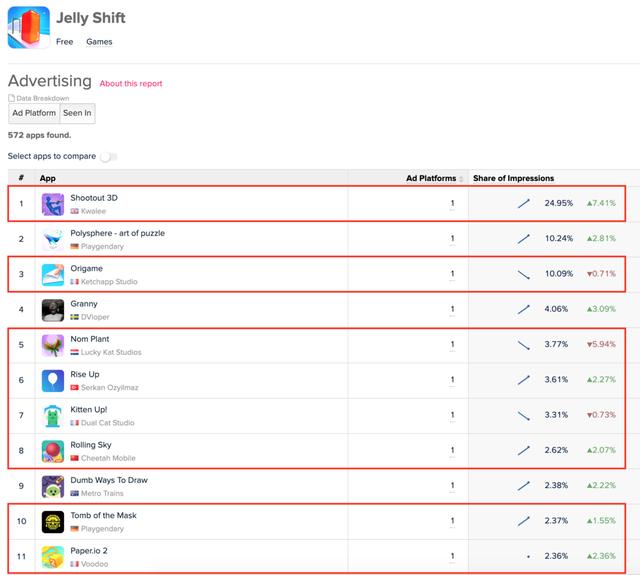The width and height of the screenshot is (640, 575).
Task: Open the Rolling Sky app icon
Action: [x=53, y=451]
